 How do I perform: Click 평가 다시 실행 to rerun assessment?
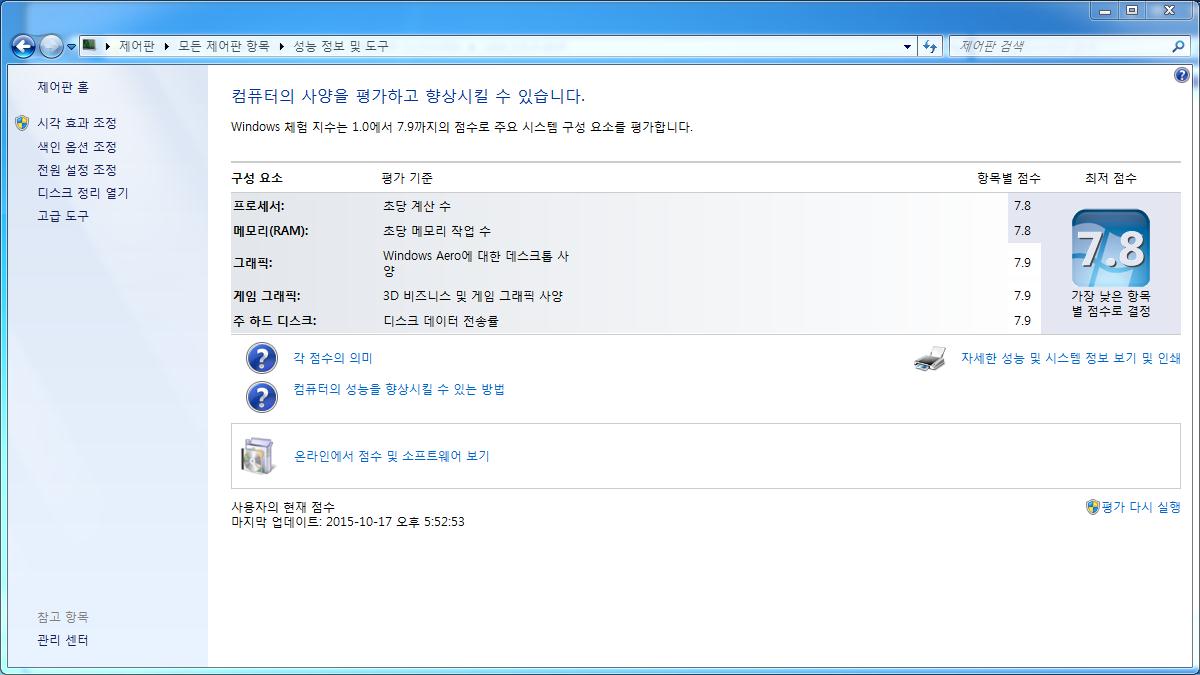click(1141, 507)
